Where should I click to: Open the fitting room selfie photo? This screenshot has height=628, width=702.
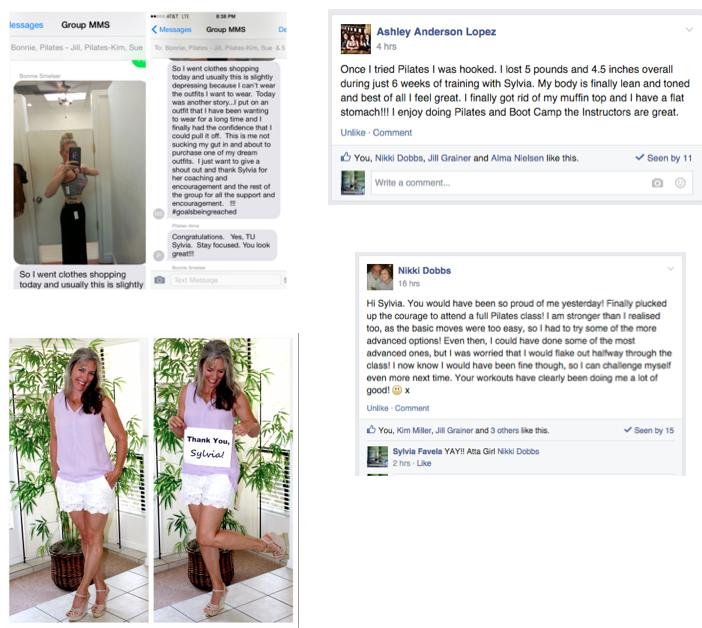(x=80, y=172)
